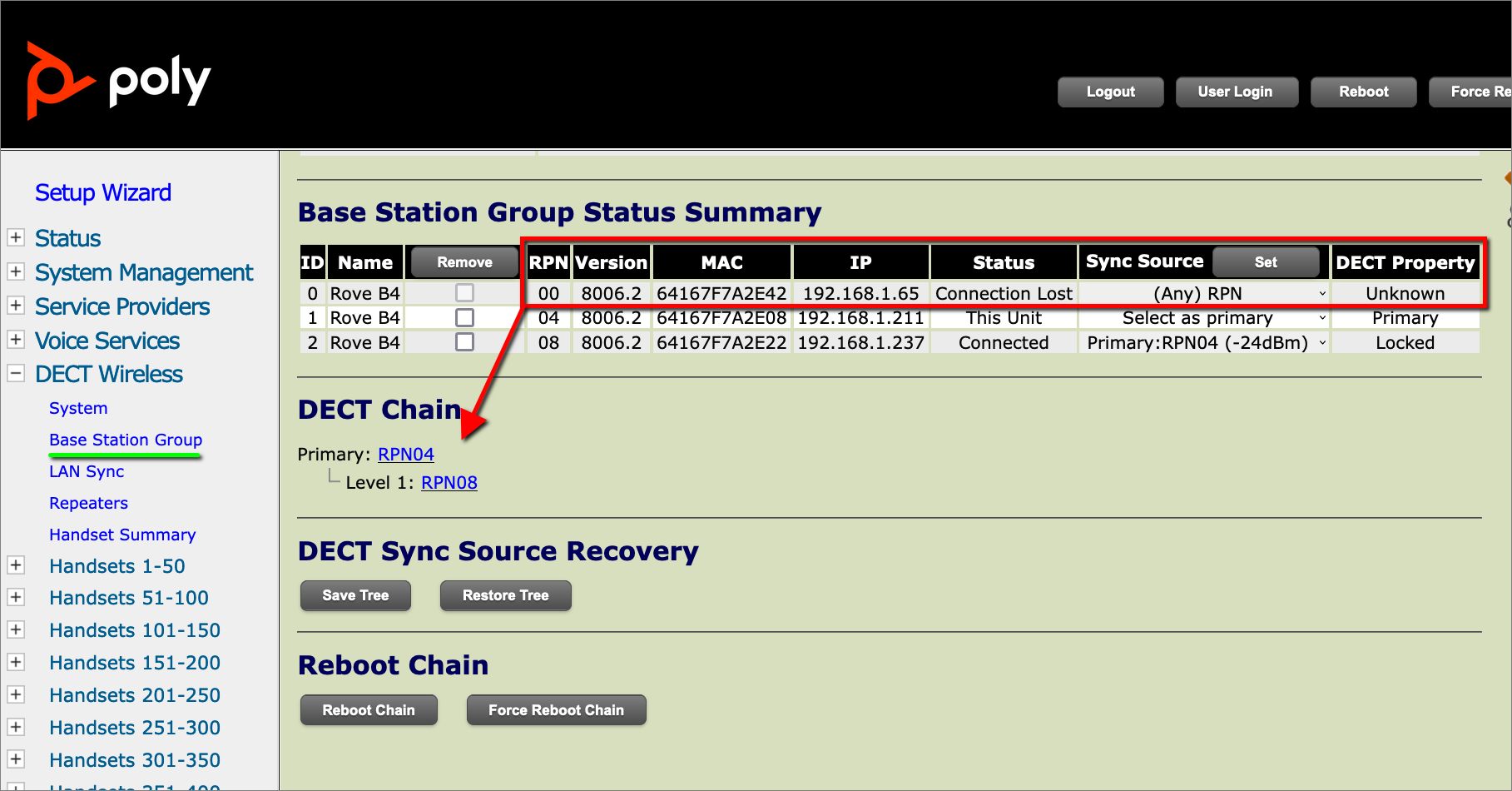Click the Poly logo

tap(118, 81)
